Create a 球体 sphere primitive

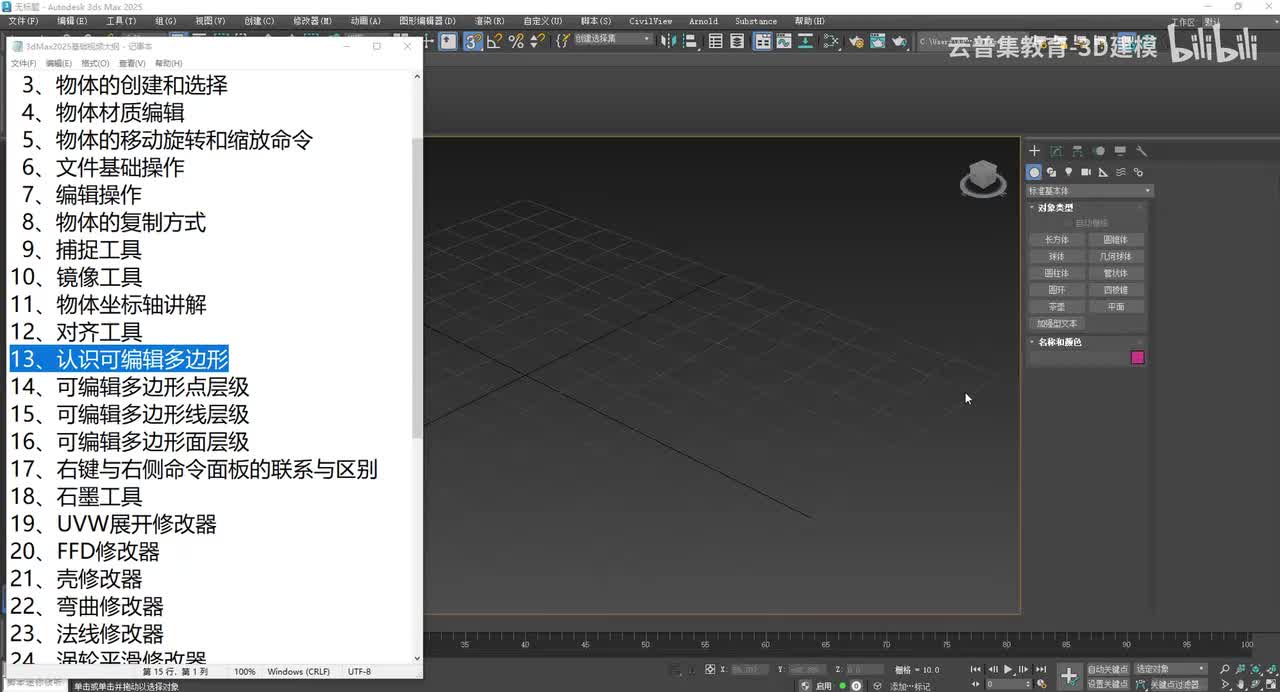(1057, 257)
